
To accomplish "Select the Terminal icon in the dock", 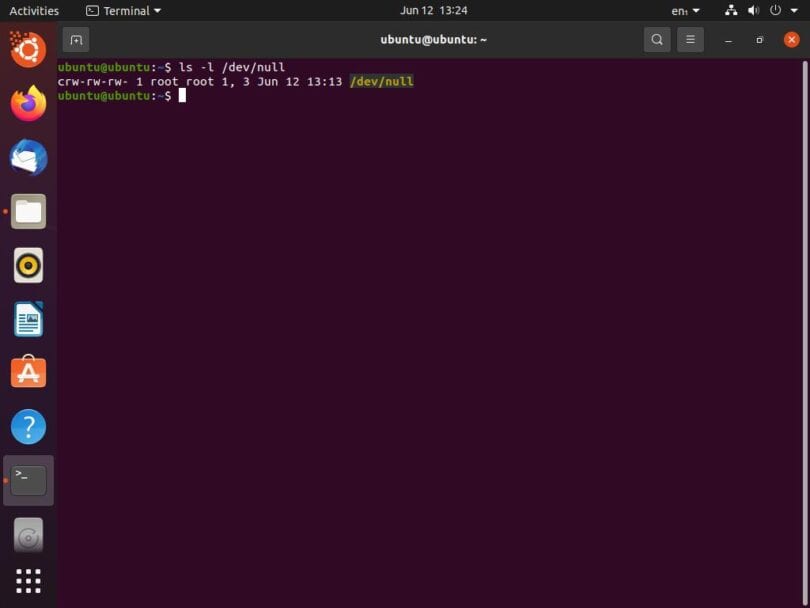I will [x=27, y=480].
